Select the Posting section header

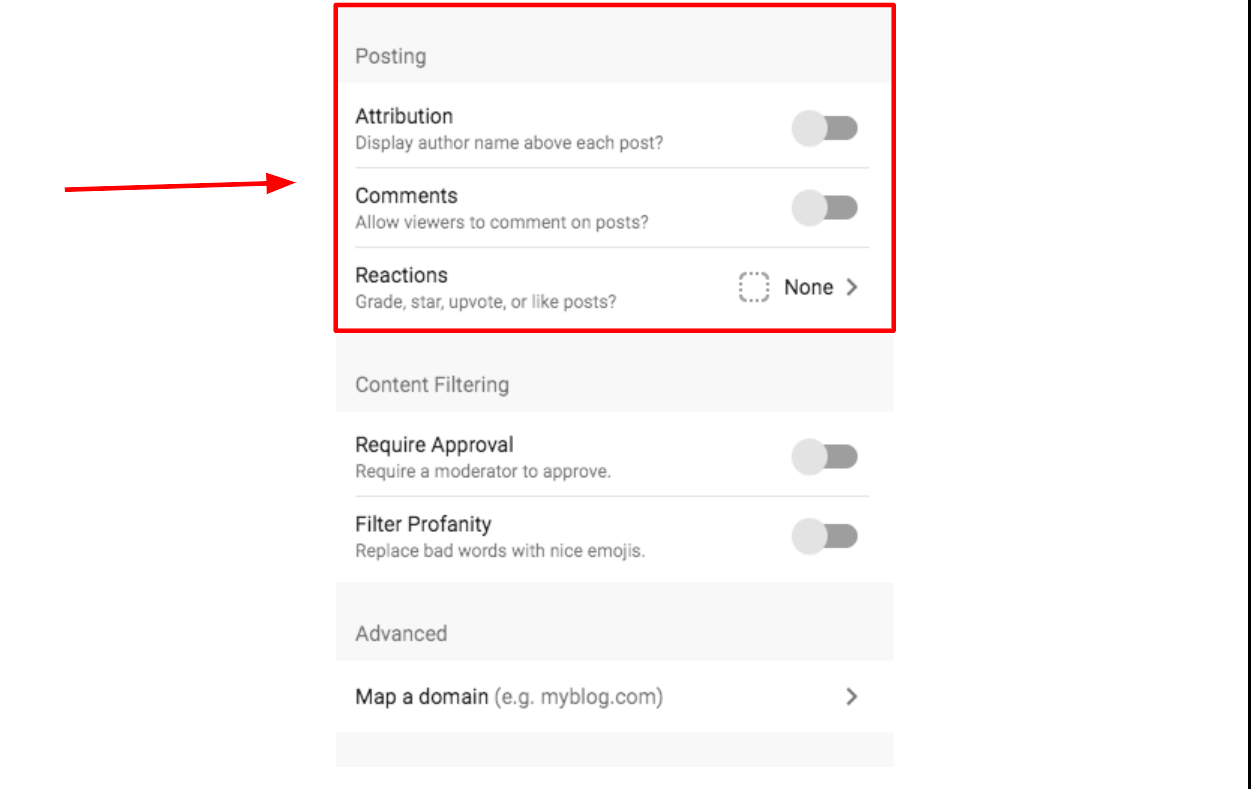pos(390,57)
